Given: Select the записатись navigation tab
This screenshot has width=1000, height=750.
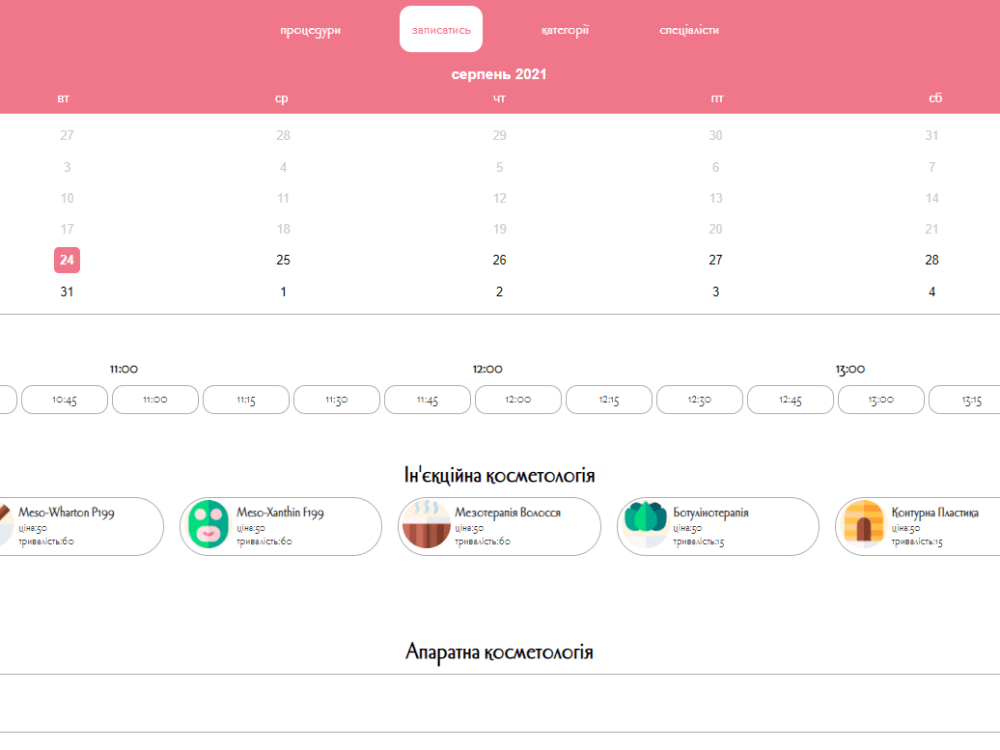Looking at the screenshot, I should click(441, 29).
